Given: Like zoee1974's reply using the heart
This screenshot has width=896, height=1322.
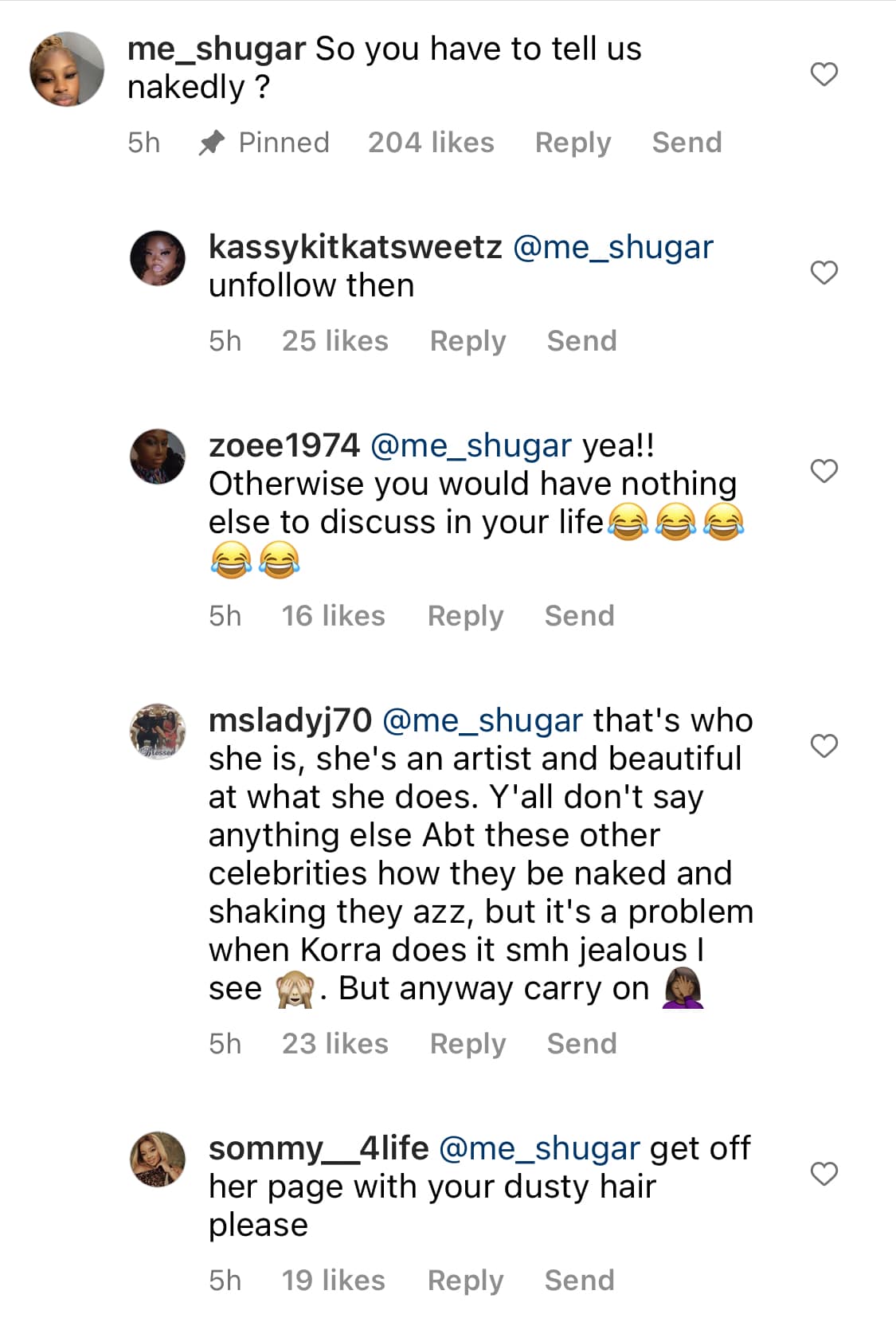Looking at the screenshot, I should pos(824,471).
